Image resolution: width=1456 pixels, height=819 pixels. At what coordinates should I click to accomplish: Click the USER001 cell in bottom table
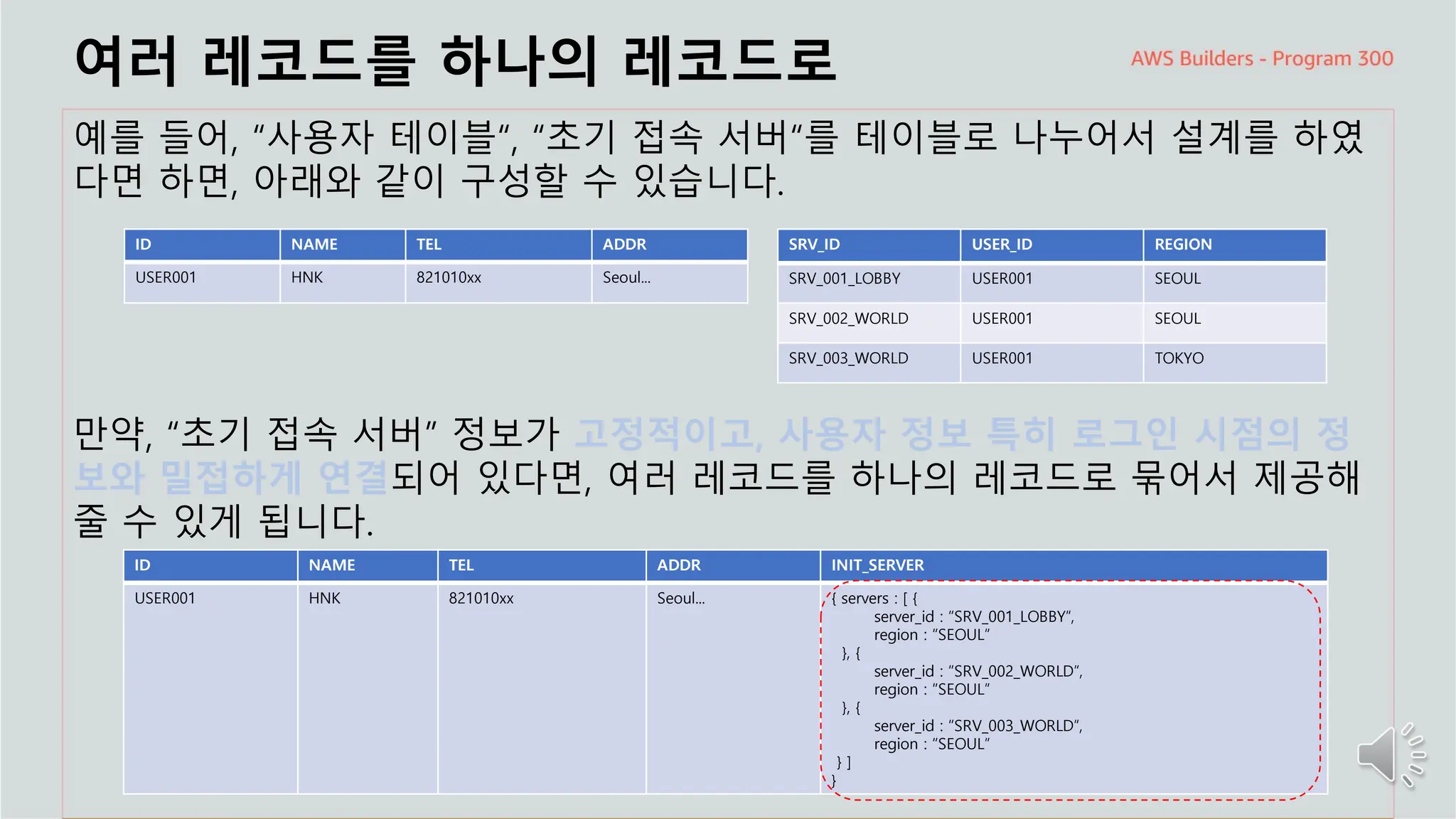point(210,688)
